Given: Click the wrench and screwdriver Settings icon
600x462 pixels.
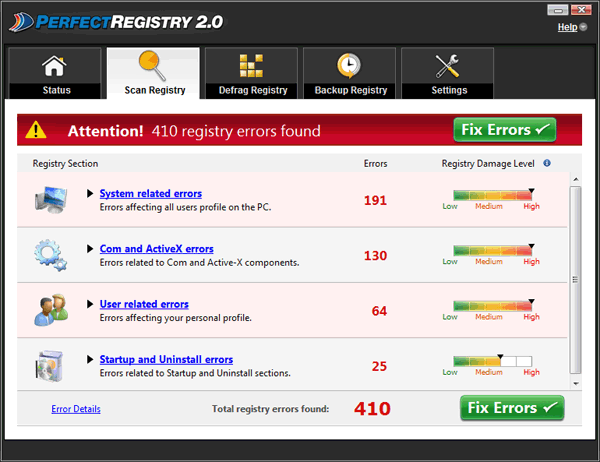Looking at the screenshot, I should point(447,66).
